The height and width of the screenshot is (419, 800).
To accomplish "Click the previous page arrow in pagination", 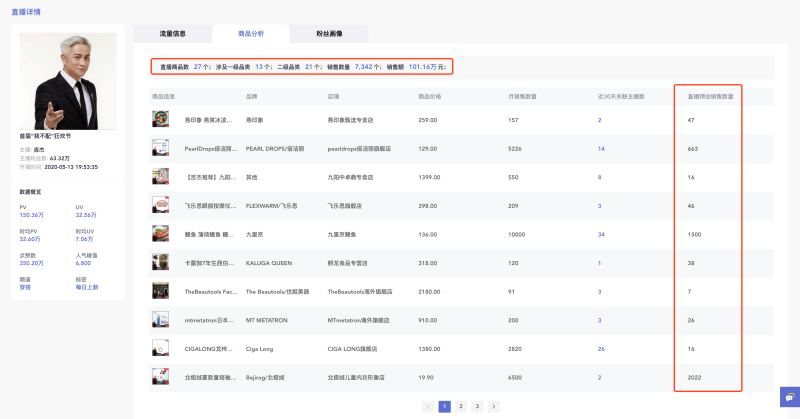I will coord(428,407).
